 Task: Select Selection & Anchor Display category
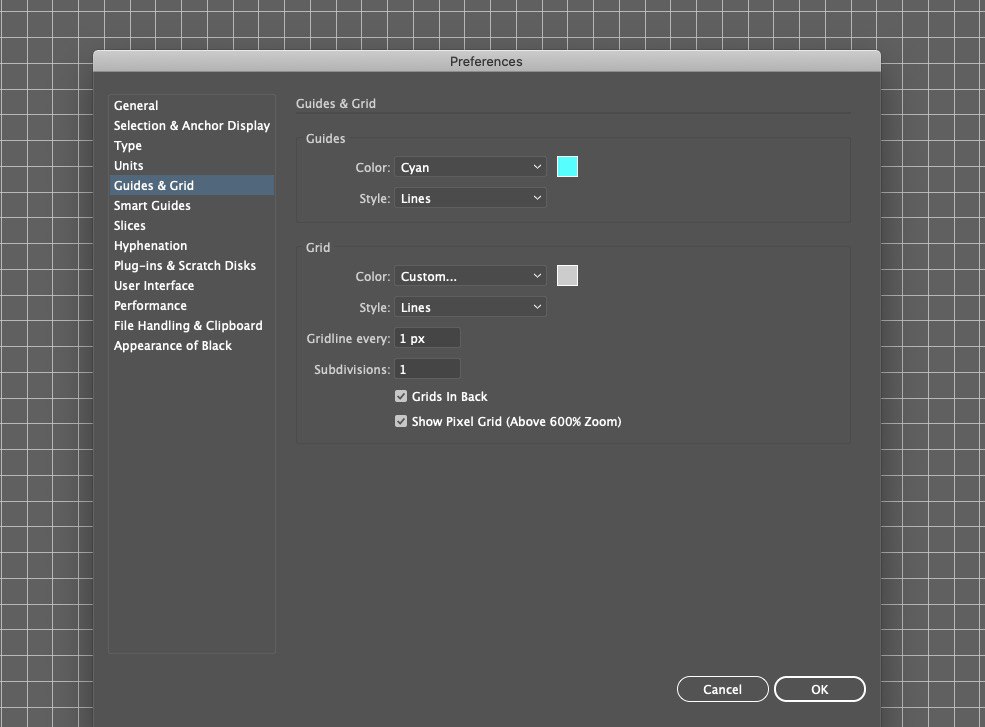coord(192,126)
